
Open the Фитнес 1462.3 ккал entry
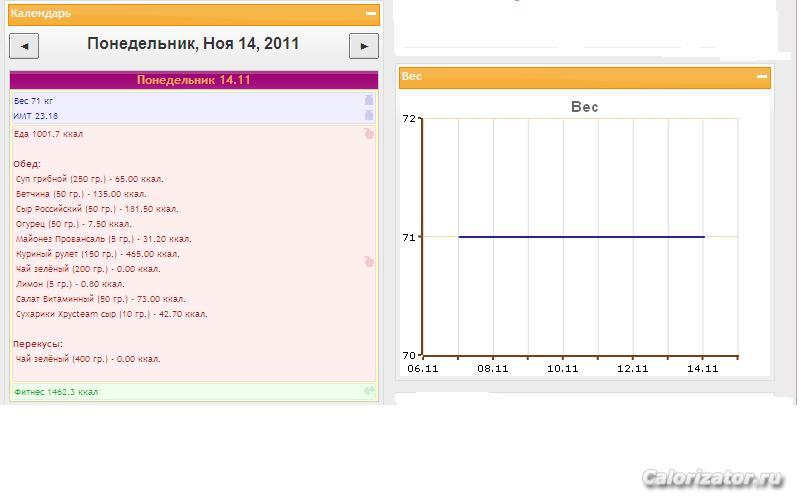click(x=56, y=392)
